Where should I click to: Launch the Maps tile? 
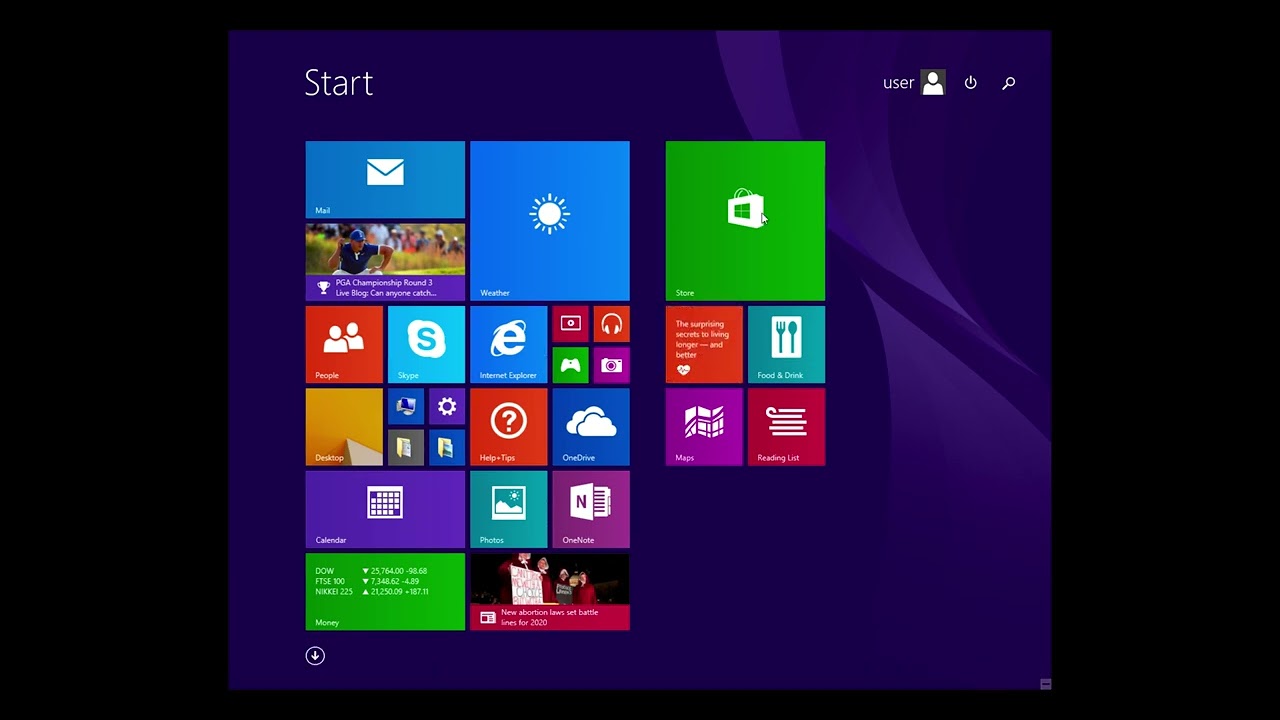(704, 427)
